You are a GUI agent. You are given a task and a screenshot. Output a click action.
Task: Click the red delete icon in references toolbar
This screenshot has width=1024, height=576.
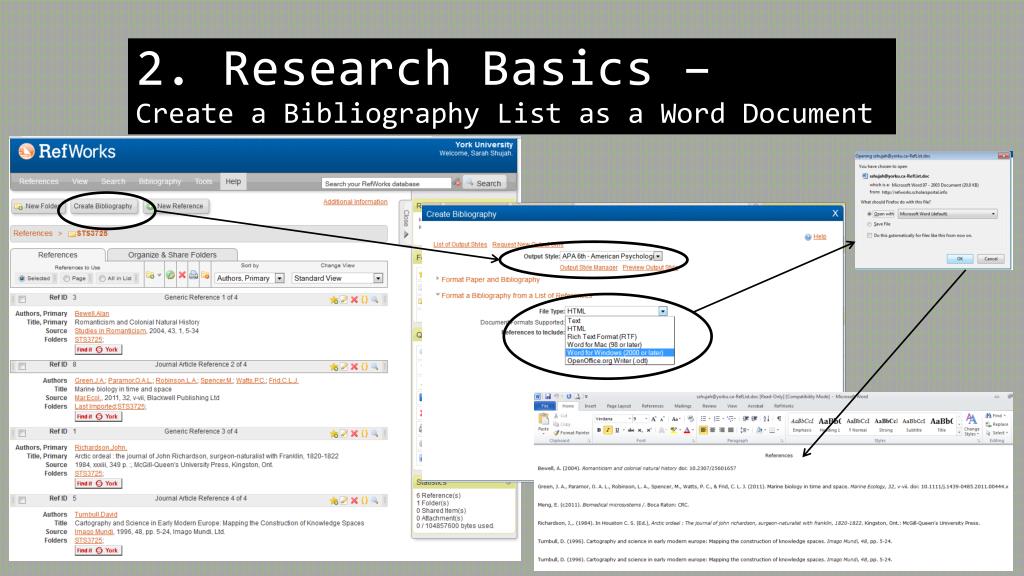tap(182, 276)
